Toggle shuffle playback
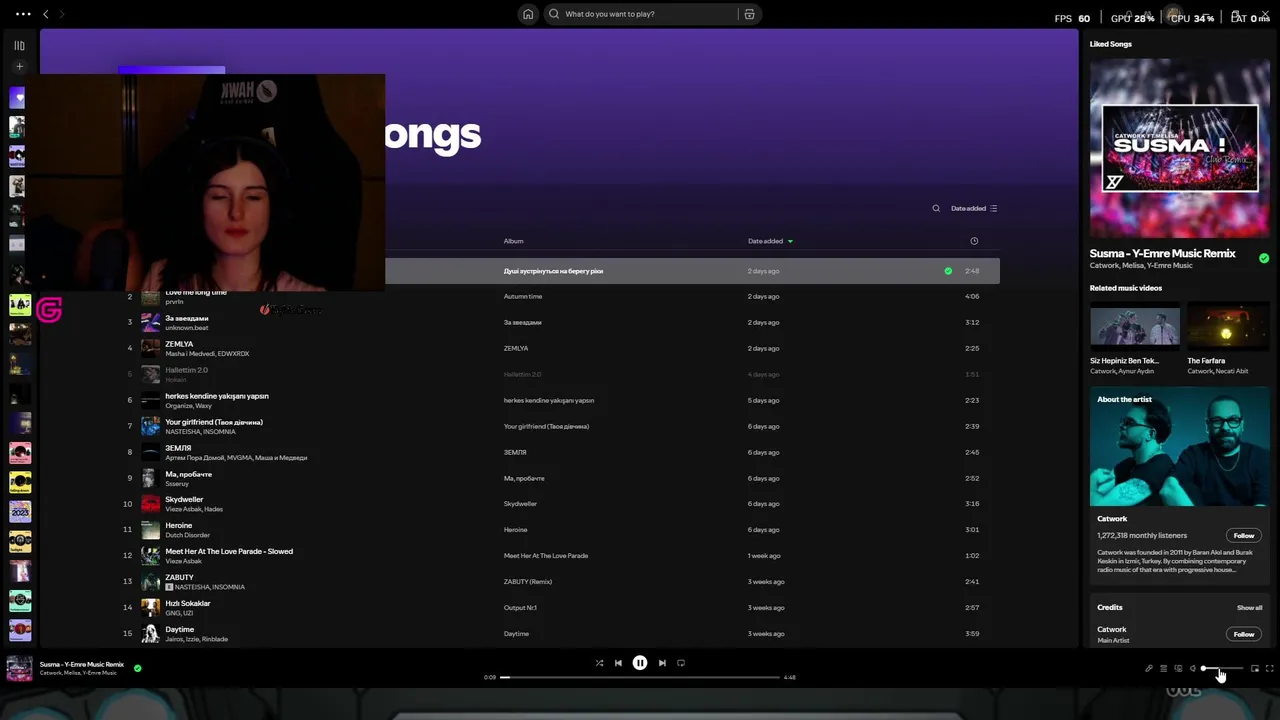 599,663
